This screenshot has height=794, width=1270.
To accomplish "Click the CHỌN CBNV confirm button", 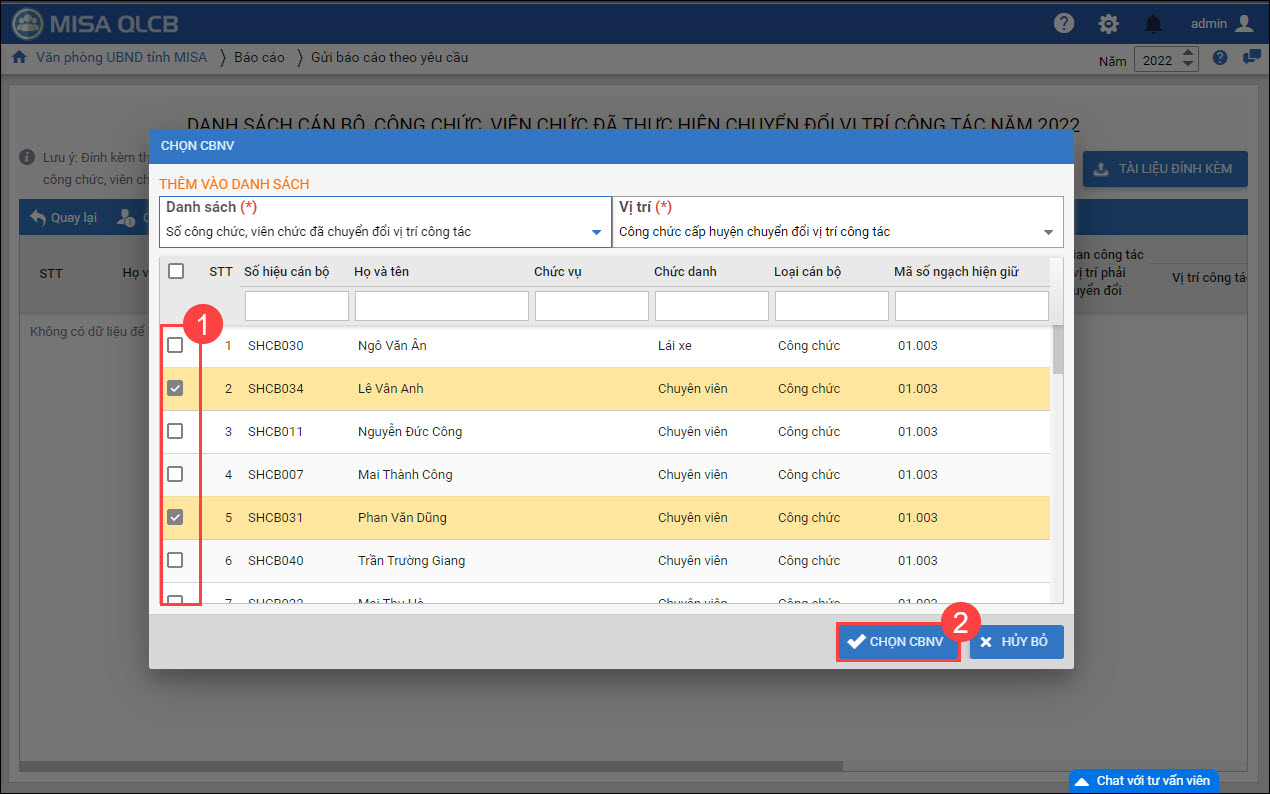I will (897, 642).
